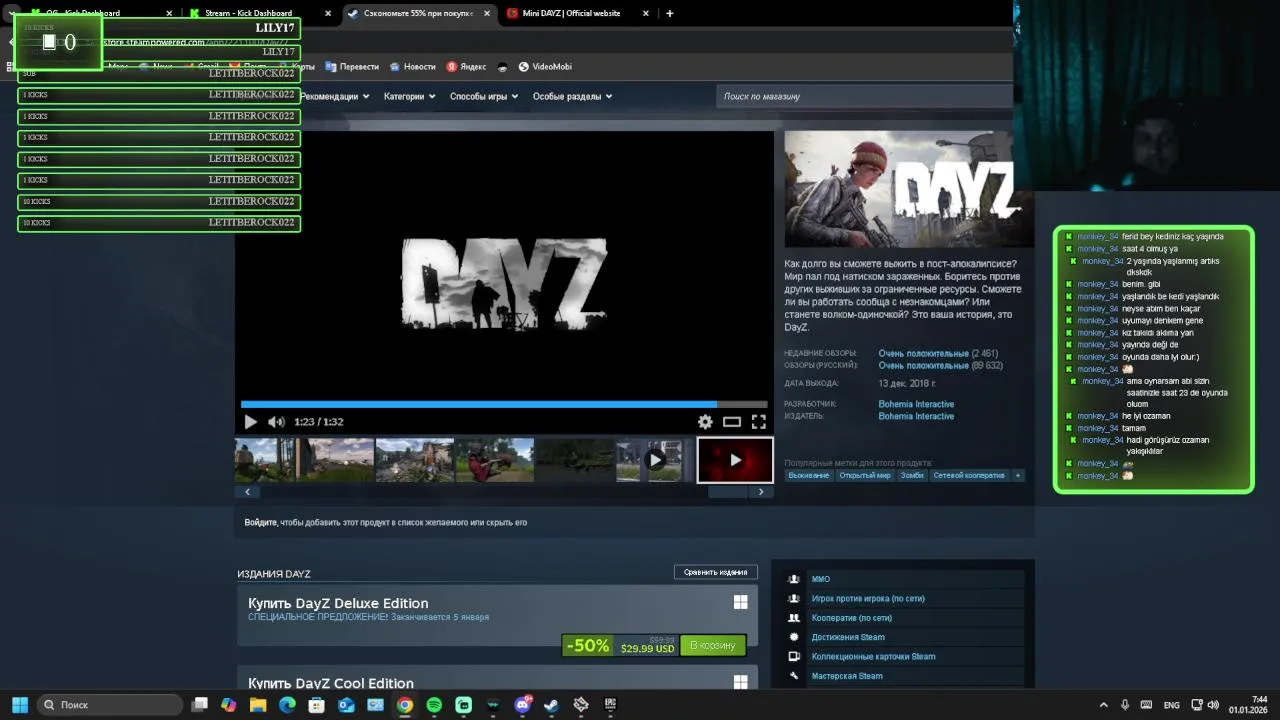
Task: Open developer Bohemia Interactive link
Action: (x=916, y=405)
